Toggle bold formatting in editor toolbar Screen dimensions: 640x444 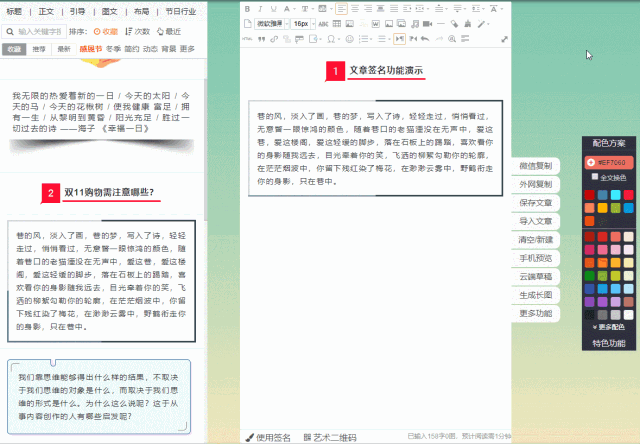(247, 9)
